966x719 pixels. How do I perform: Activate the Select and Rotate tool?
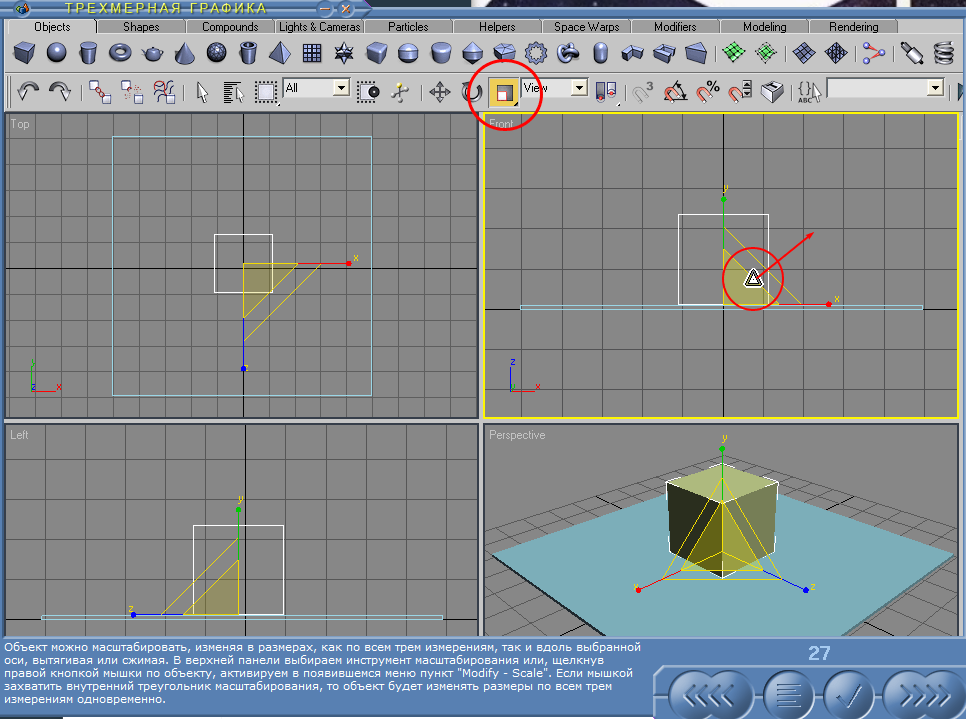coord(472,92)
